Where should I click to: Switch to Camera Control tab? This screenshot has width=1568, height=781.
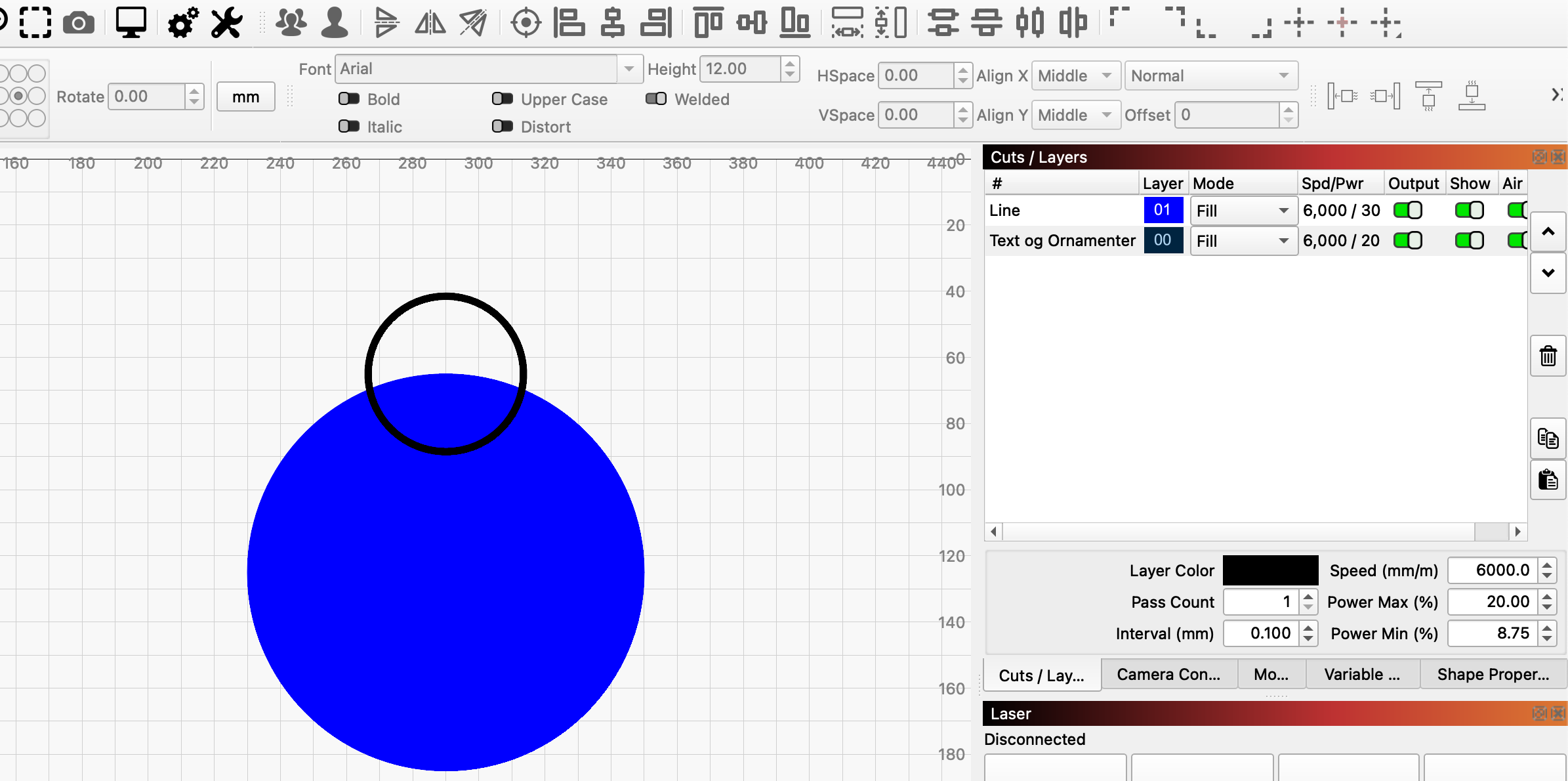(x=1168, y=675)
